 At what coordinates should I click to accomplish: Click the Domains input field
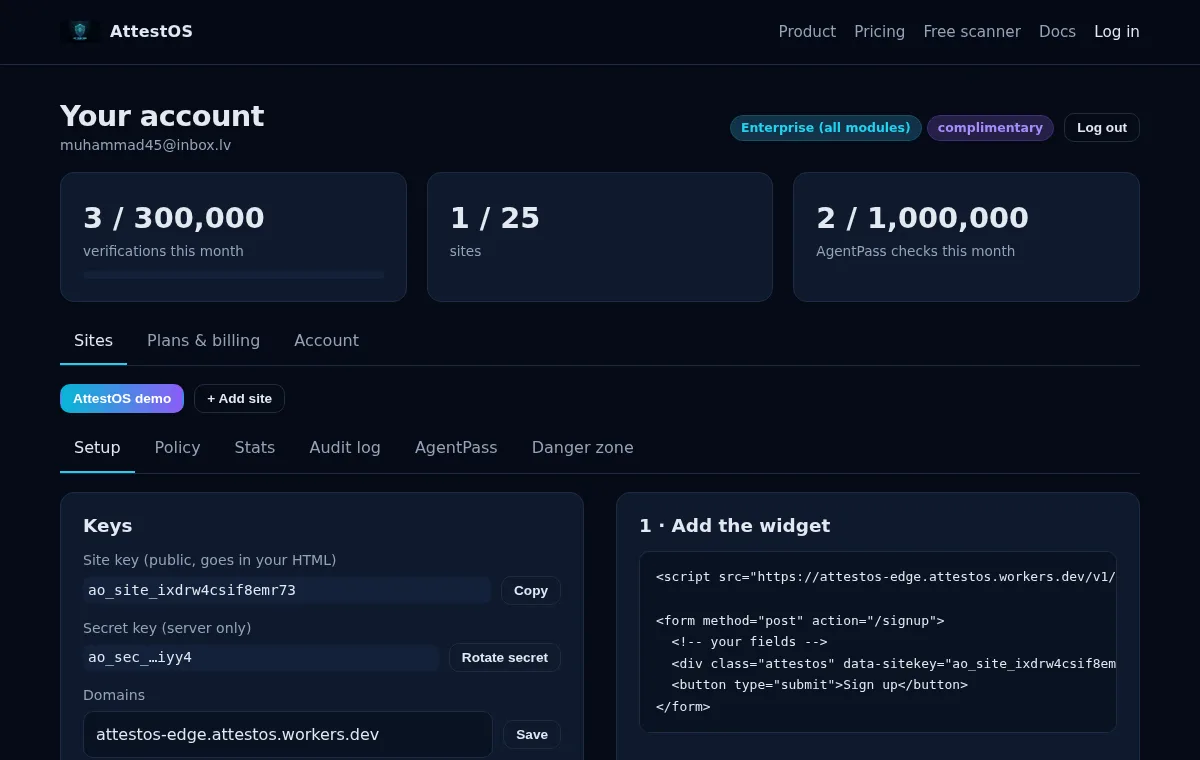[x=288, y=734]
